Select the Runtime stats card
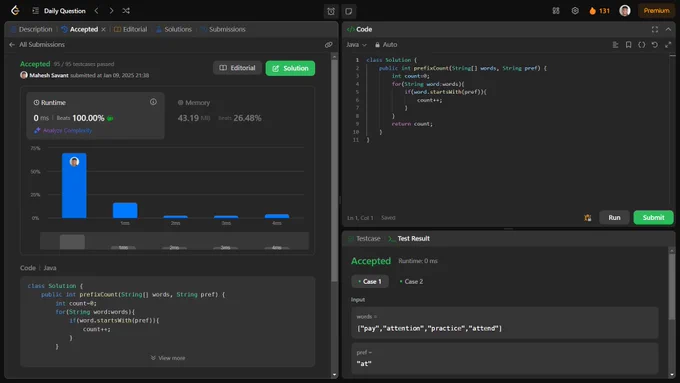The height and width of the screenshot is (383, 680). (95, 115)
